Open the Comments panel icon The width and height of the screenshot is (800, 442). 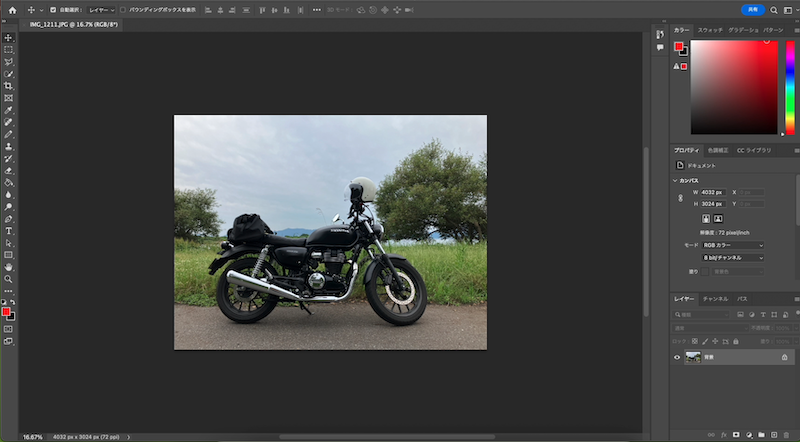coord(660,47)
